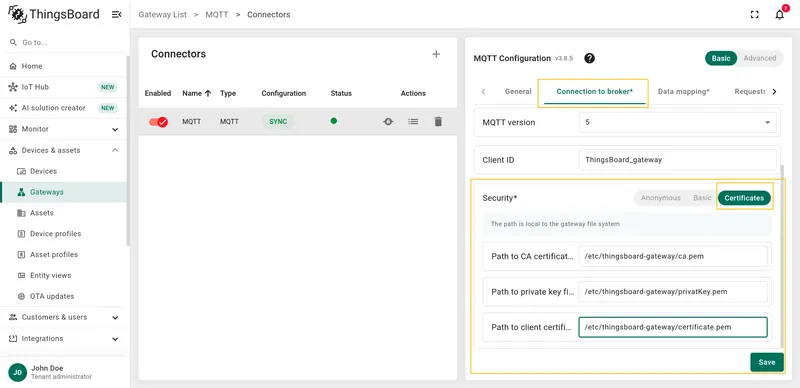Screen dimensions: 800x388
Task: Save the MQTT configuration
Action: tap(767, 362)
